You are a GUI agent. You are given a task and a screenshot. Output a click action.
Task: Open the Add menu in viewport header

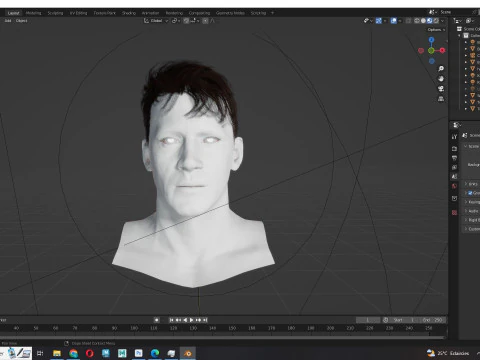[8, 21]
